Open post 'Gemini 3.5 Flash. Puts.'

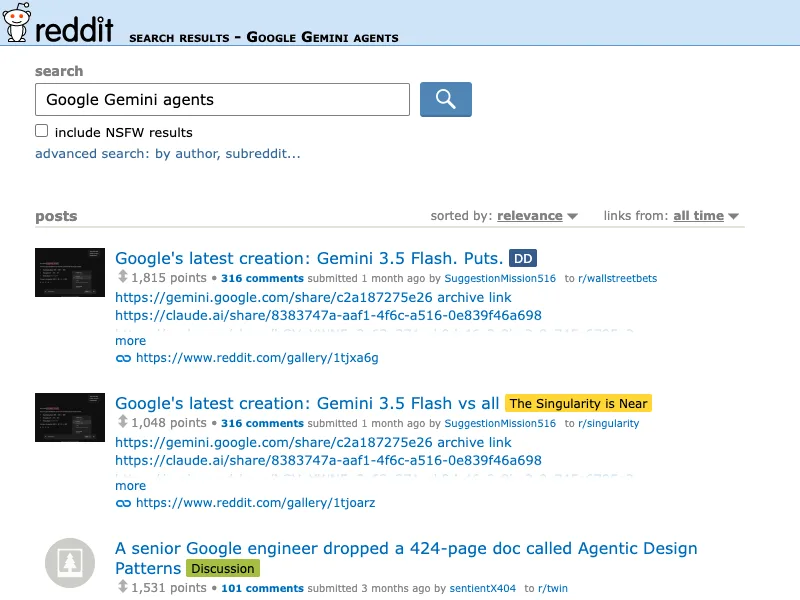coord(309,258)
